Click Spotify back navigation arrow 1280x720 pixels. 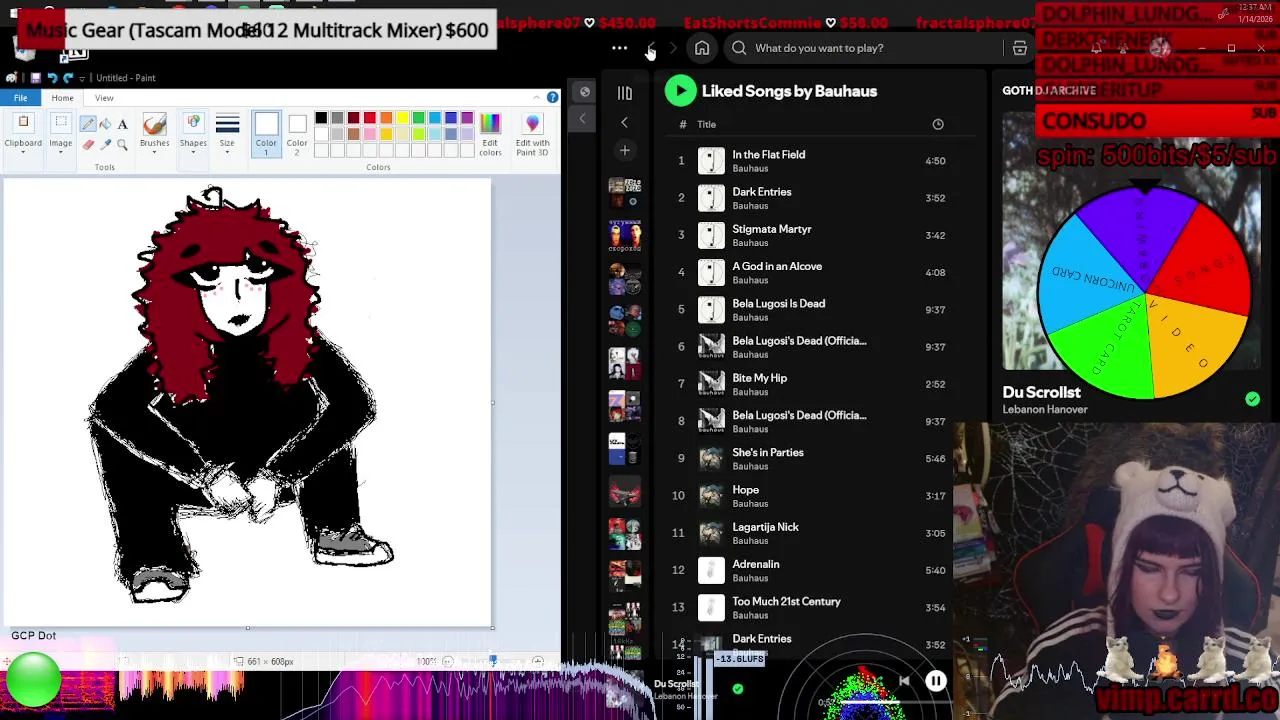[651, 48]
